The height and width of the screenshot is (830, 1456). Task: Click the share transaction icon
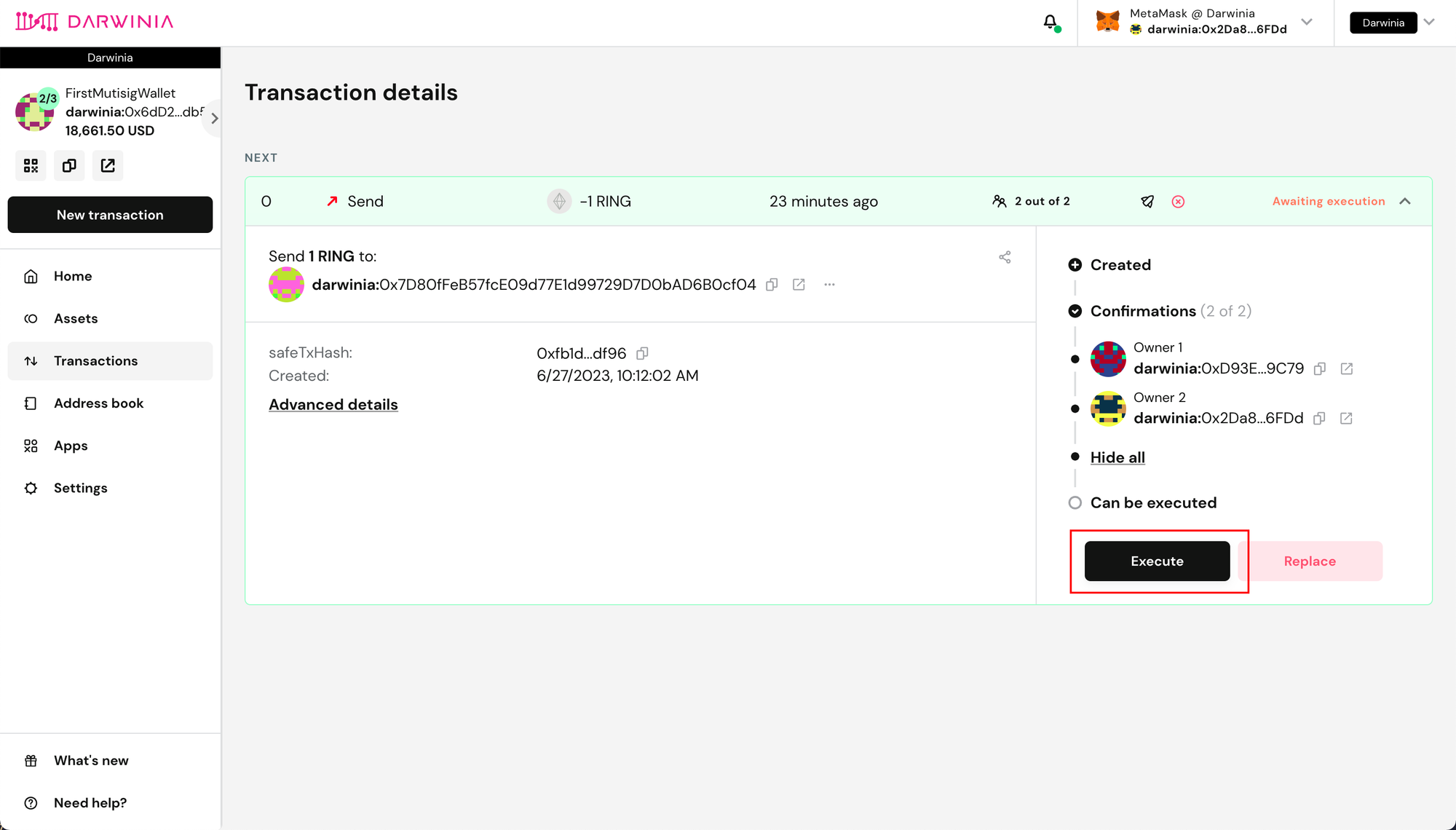pyautogui.click(x=1005, y=257)
